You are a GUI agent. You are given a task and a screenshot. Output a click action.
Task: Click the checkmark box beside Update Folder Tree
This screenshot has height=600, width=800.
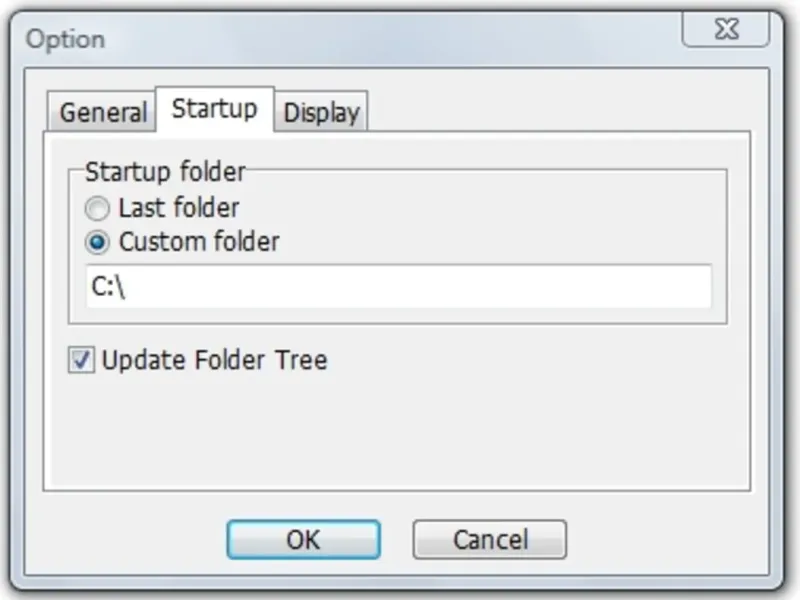(82, 360)
